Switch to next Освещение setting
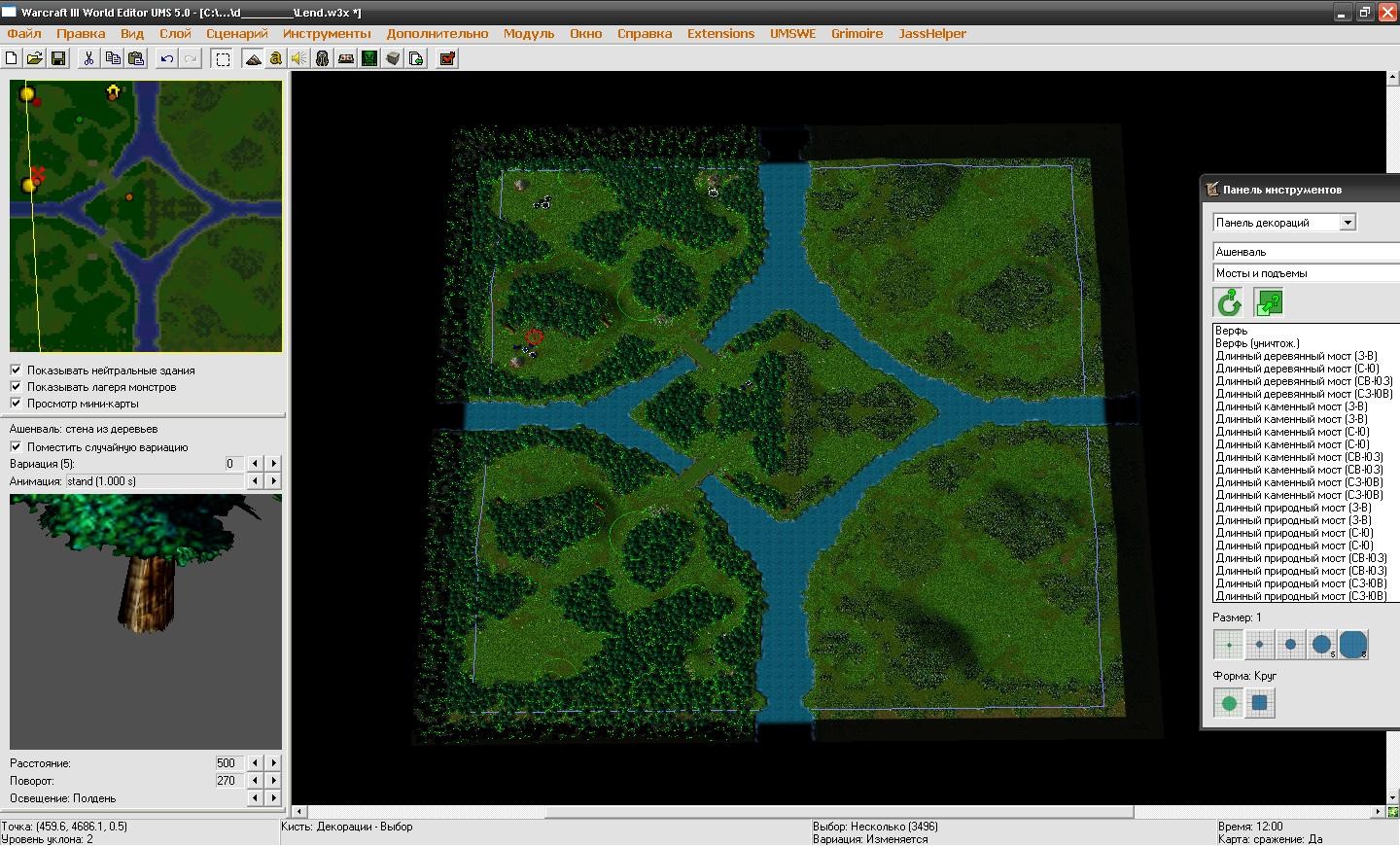 click(273, 798)
